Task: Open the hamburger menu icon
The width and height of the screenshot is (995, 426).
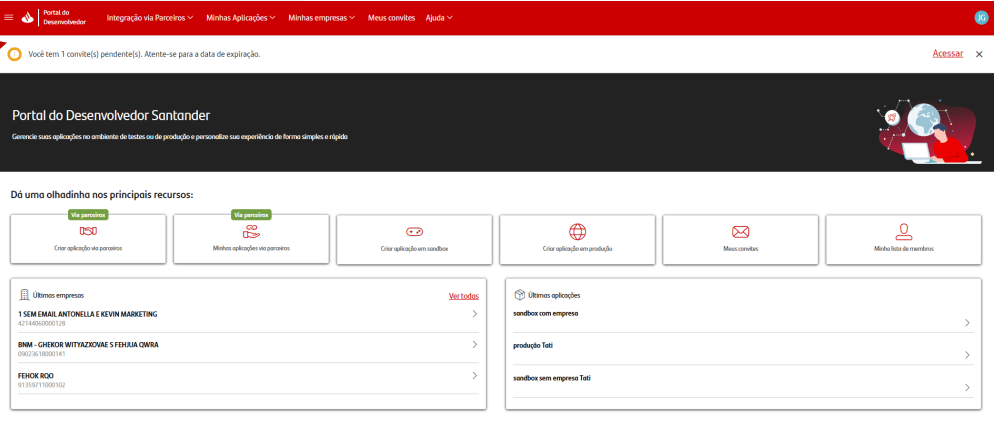Action: point(9,17)
